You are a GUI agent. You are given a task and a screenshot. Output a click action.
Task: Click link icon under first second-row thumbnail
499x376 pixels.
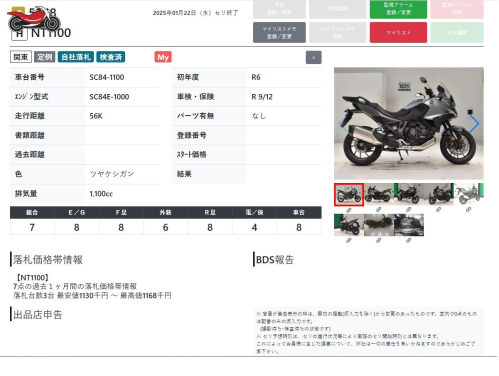point(349,240)
